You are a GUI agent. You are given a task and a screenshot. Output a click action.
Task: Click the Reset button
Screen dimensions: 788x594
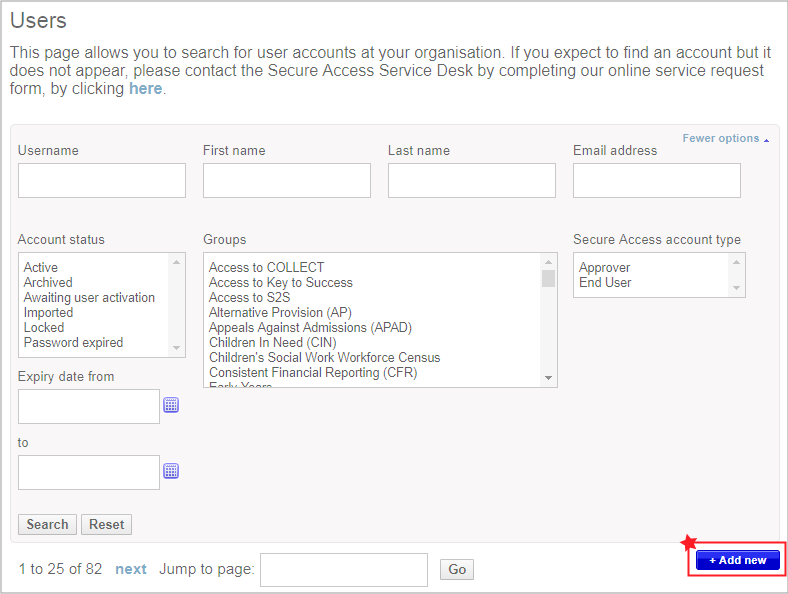click(x=107, y=524)
